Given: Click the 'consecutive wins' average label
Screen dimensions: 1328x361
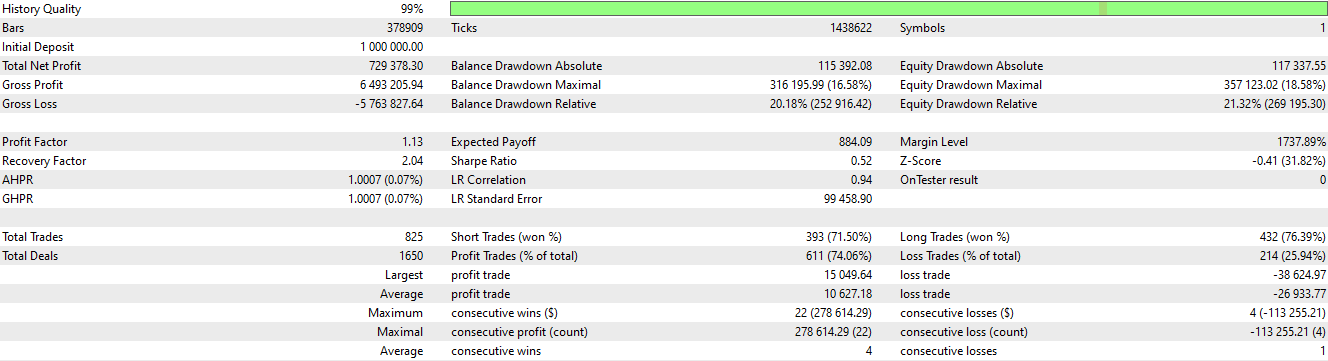Looking at the screenshot, I should (496, 351).
